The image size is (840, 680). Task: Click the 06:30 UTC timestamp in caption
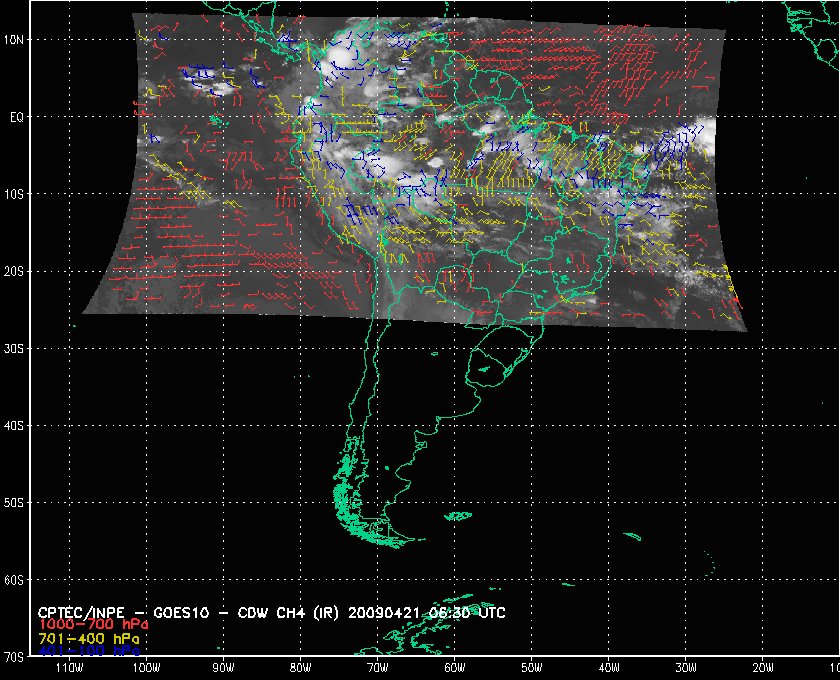click(476, 612)
